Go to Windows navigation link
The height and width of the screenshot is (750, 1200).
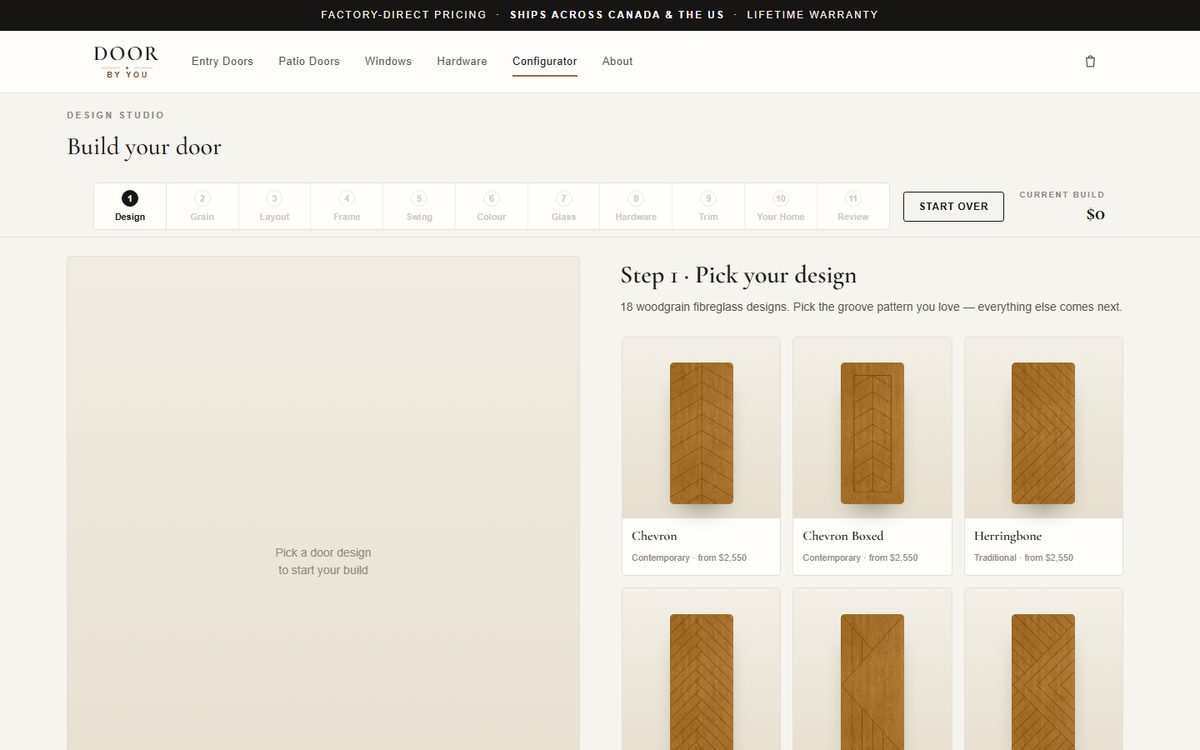click(x=388, y=61)
